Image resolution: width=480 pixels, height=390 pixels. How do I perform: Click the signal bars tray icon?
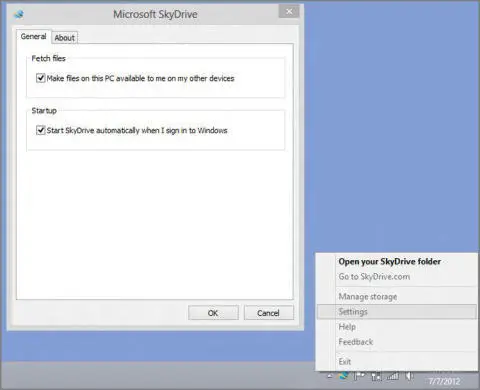pyautogui.click(x=393, y=376)
